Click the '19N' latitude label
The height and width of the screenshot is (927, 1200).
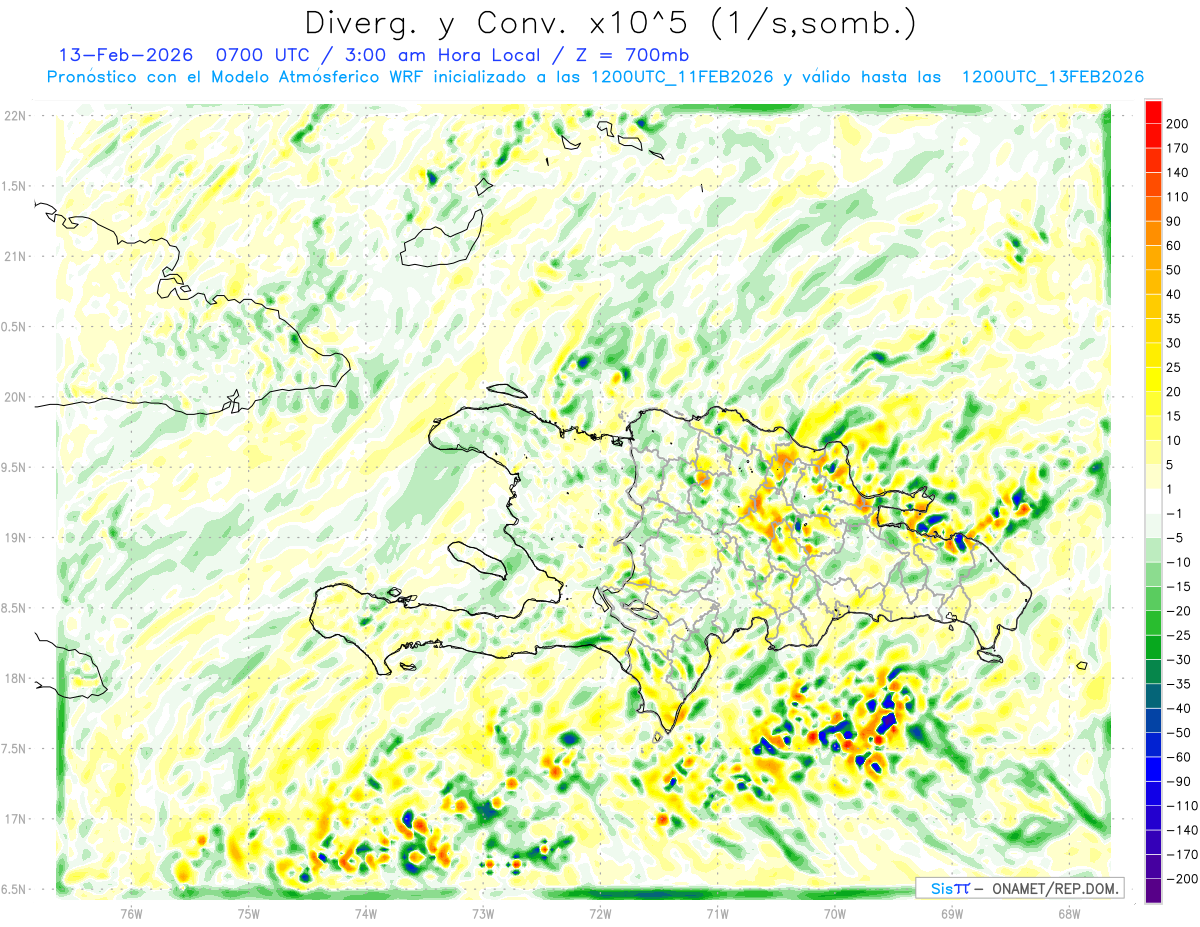pyautogui.click(x=15, y=538)
